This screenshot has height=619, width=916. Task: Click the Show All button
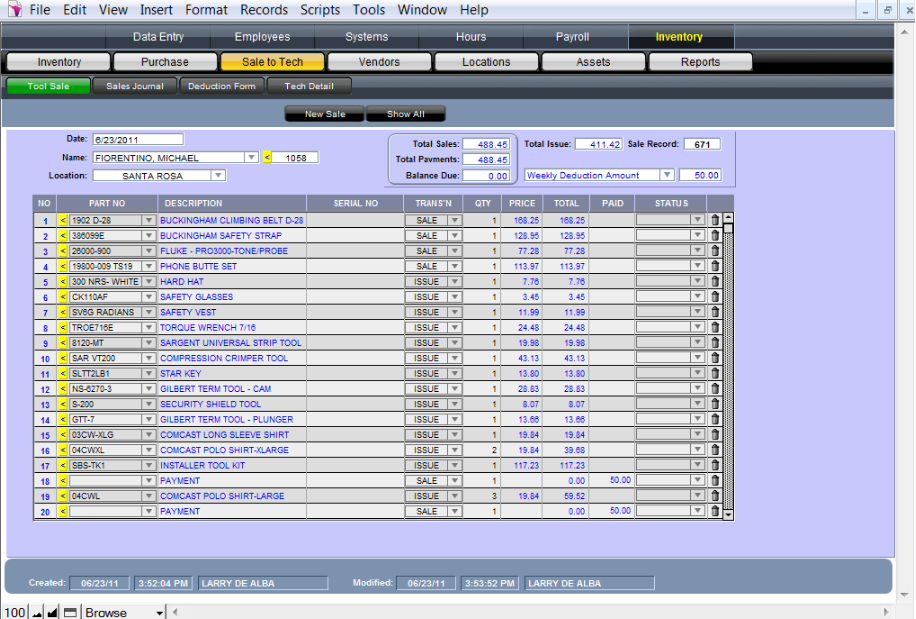coord(406,114)
